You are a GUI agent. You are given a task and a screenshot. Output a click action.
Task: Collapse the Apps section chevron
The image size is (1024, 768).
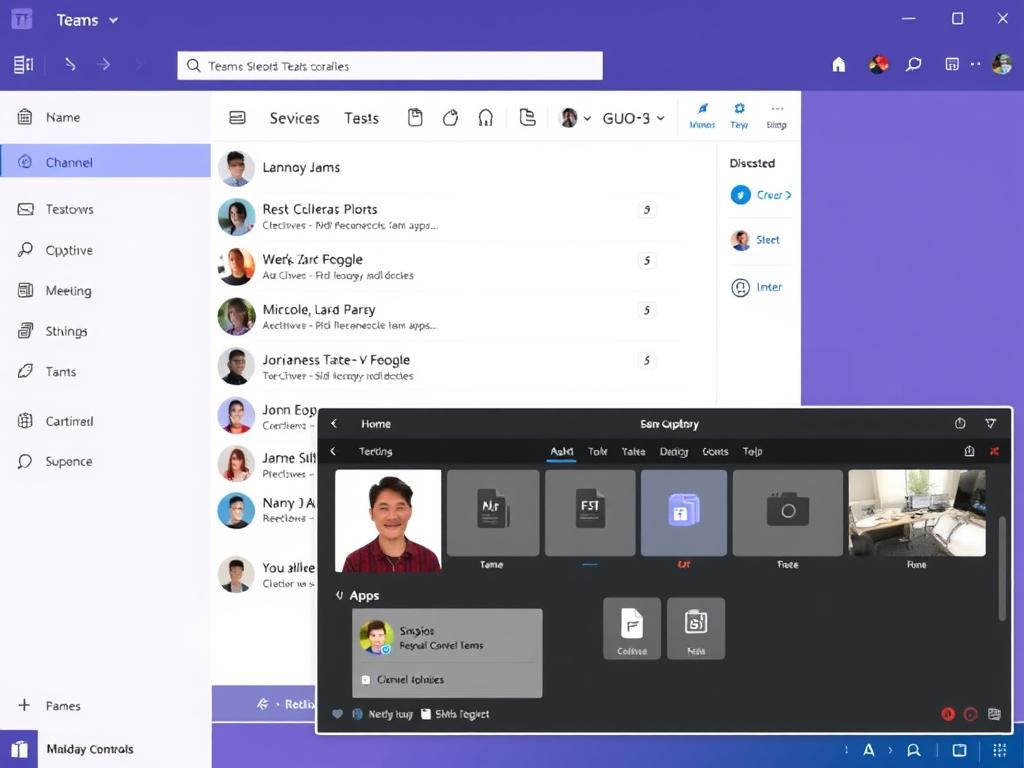tap(339, 595)
